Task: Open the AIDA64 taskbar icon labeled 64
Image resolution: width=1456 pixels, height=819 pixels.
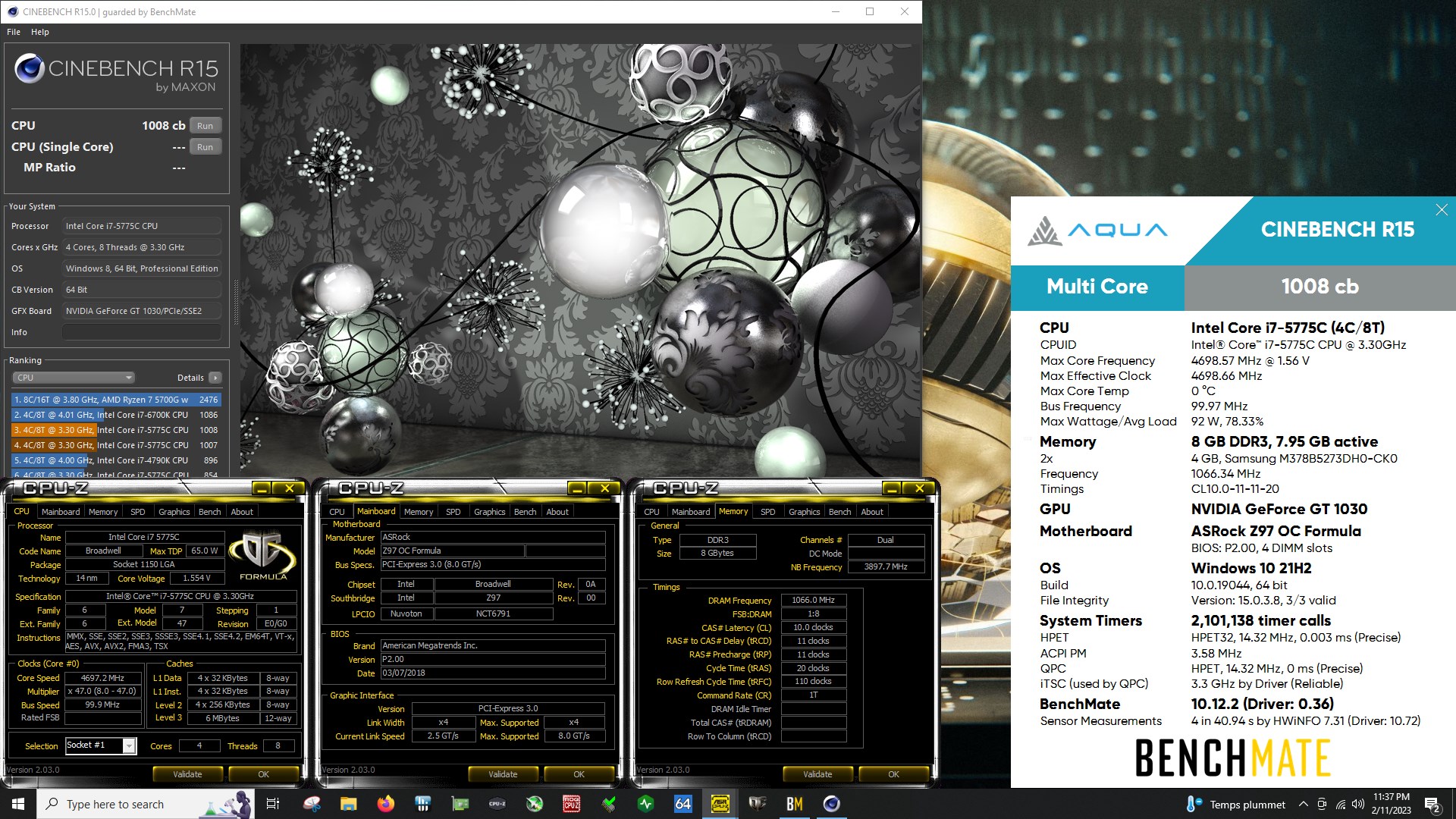Action: point(683,804)
